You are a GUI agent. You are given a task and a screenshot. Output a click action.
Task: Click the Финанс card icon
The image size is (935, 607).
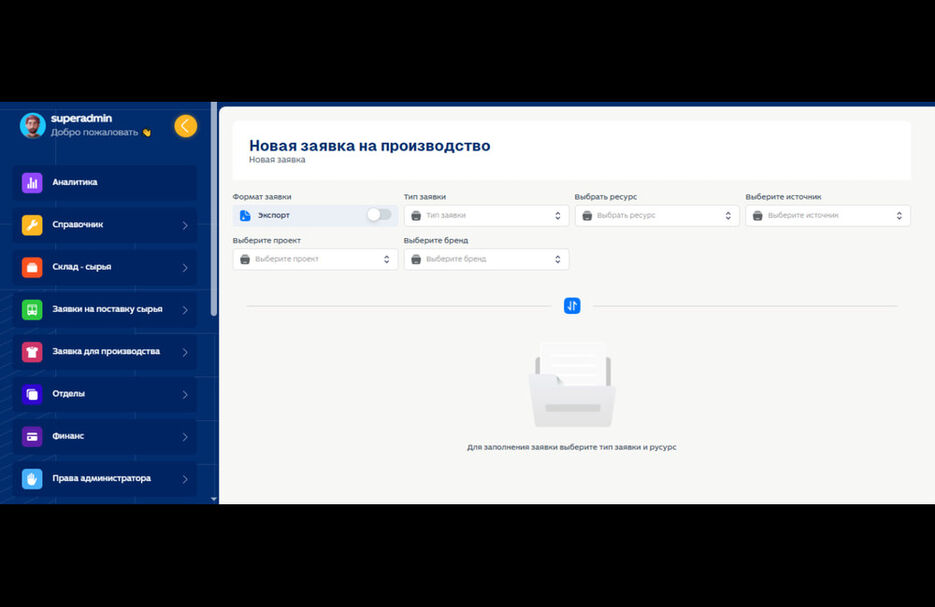click(x=32, y=436)
